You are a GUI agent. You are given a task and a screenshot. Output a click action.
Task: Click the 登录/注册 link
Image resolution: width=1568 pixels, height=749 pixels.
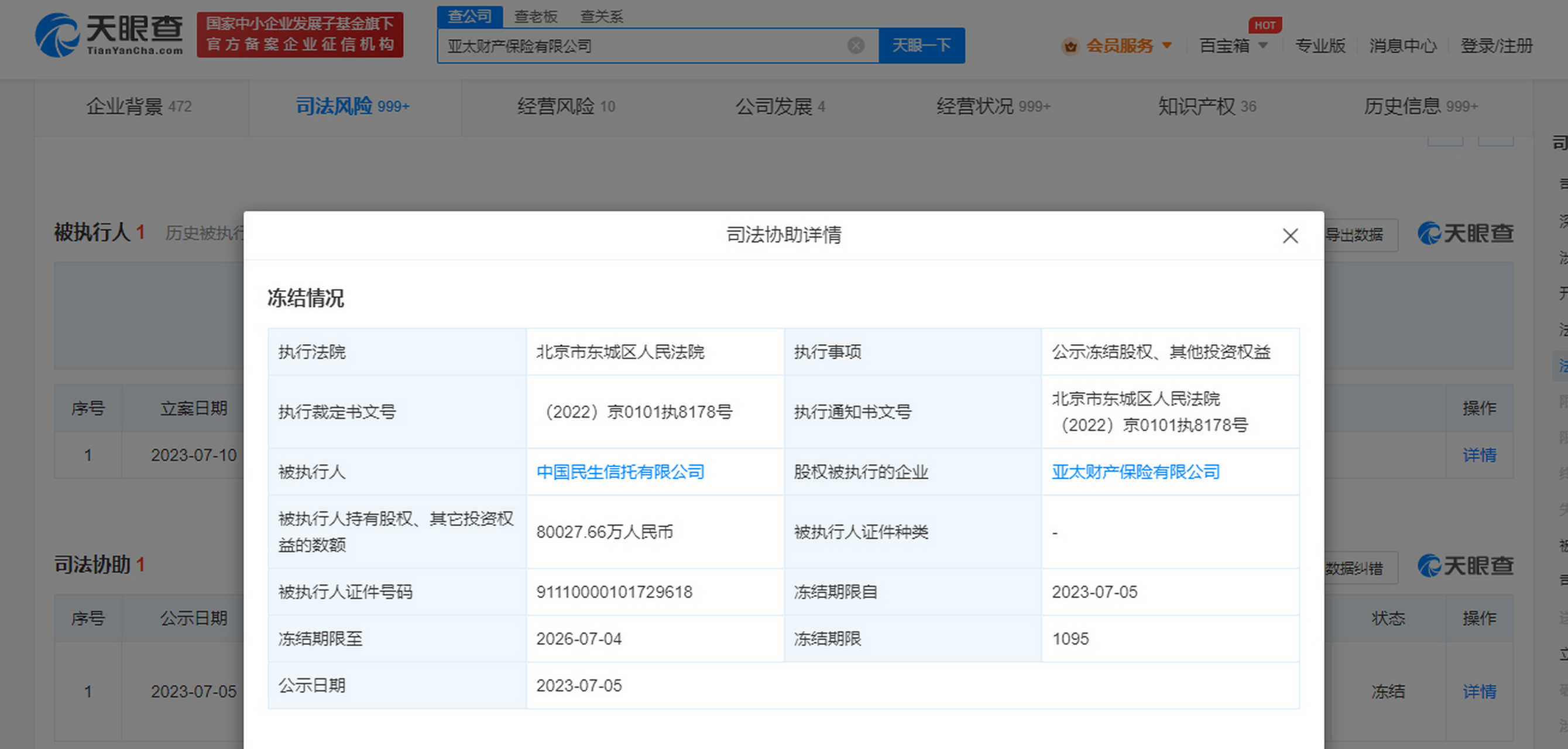(x=1497, y=46)
